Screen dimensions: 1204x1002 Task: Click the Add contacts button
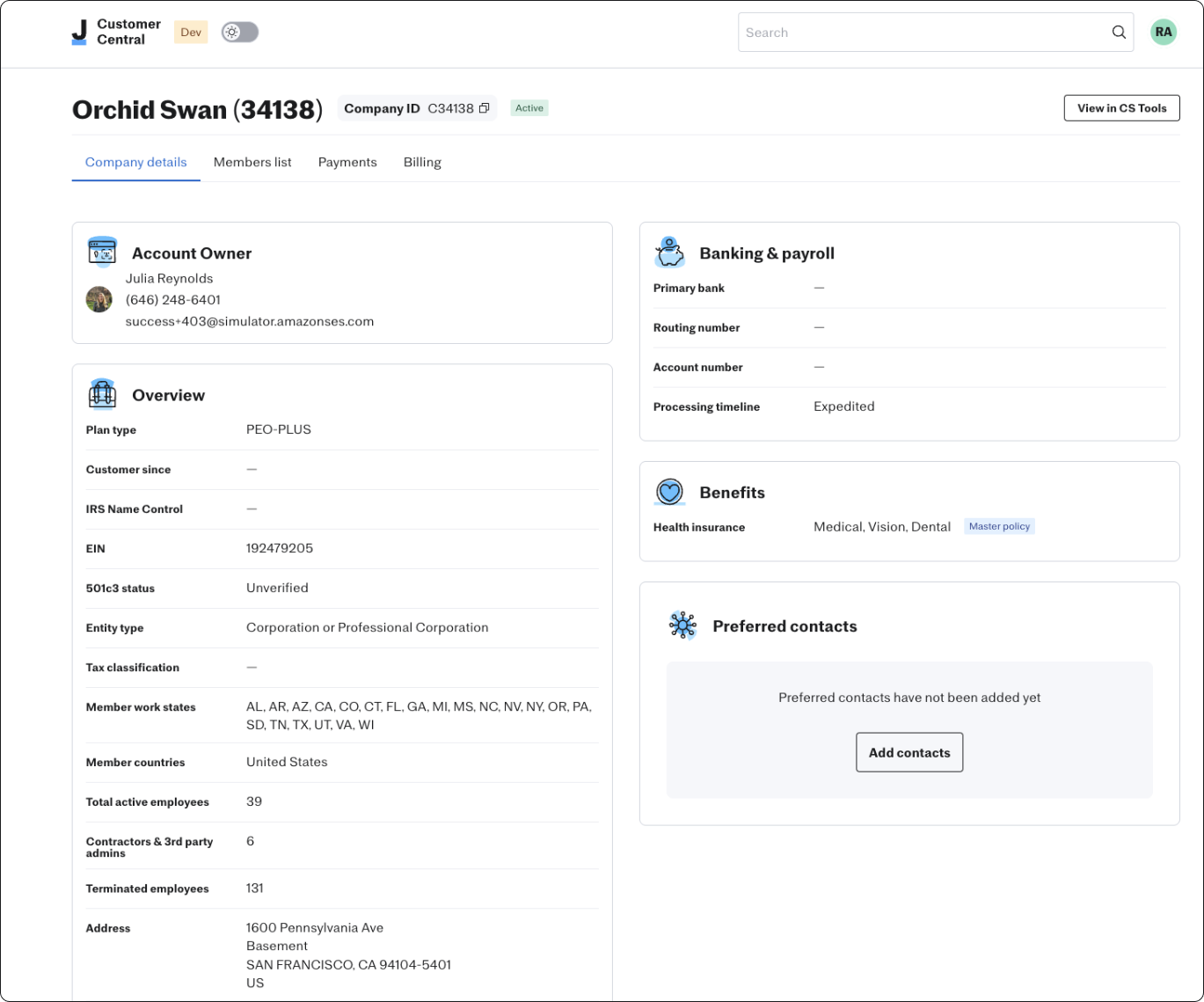coord(909,752)
